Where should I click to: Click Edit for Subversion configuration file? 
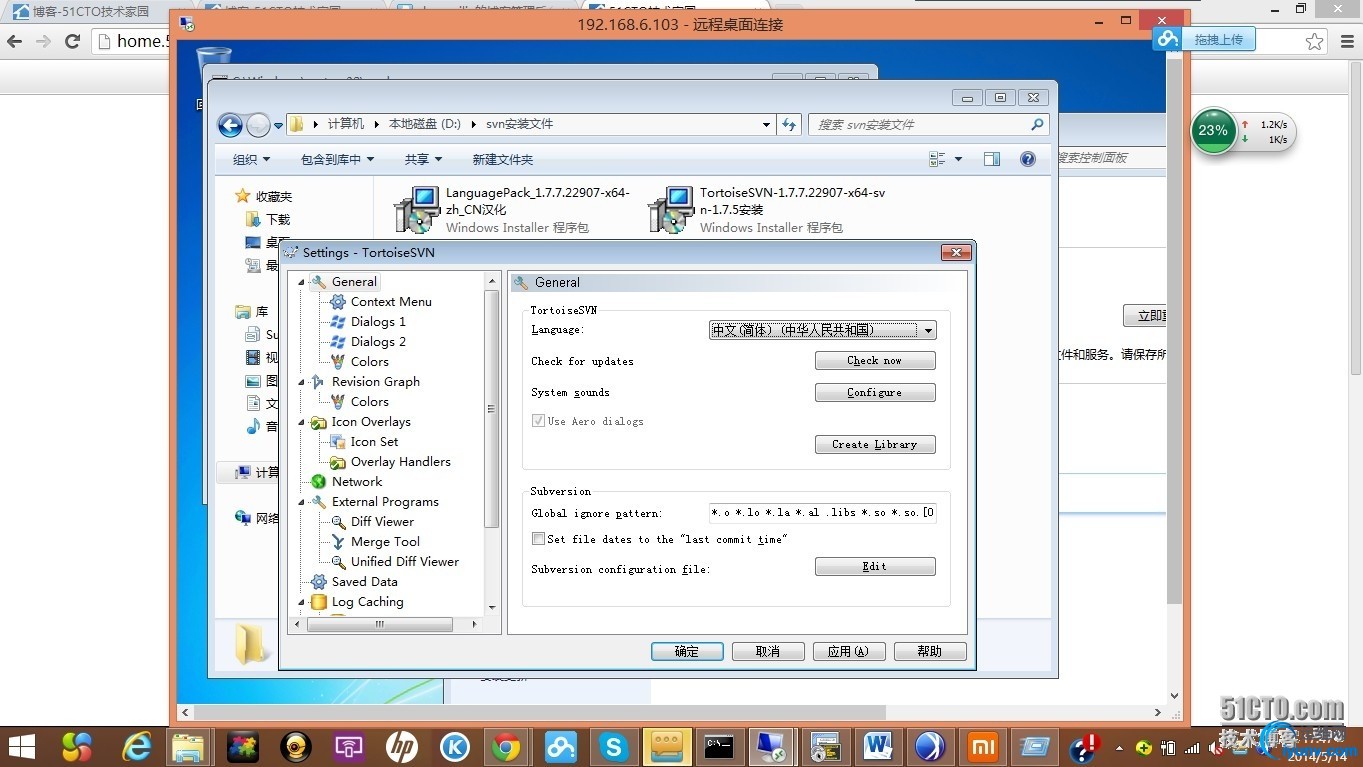pyautogui.click(x=875, y=566)
